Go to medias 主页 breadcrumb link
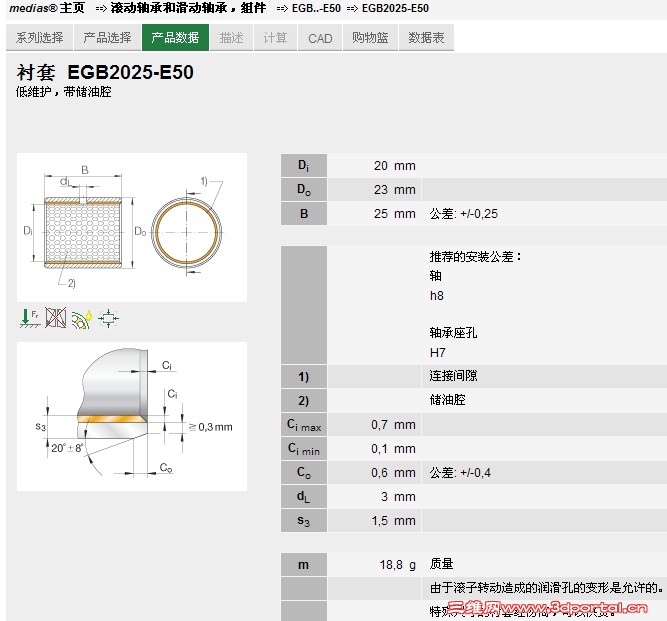The image size is (667, 621). click(47, 8)
